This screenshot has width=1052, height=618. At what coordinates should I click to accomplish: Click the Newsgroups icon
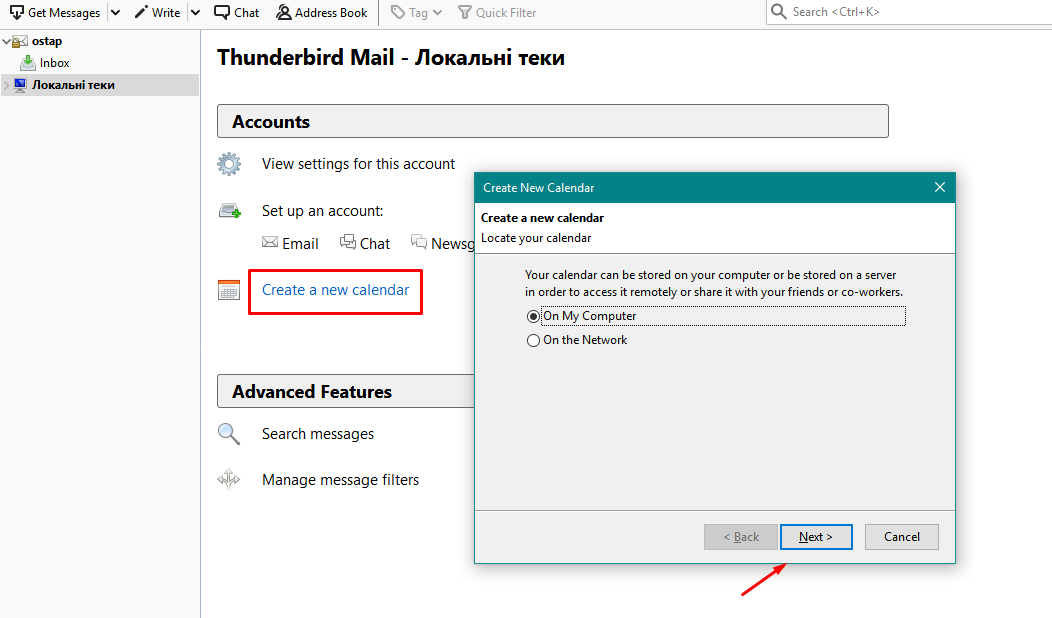tap(419, 242)
